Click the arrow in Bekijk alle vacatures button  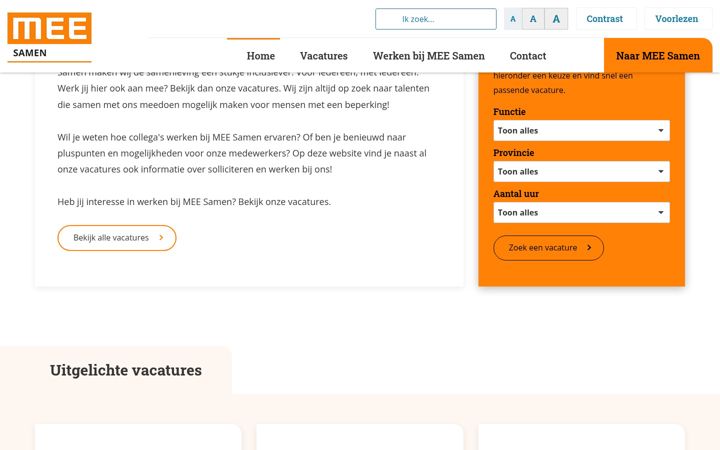(161, 237)
